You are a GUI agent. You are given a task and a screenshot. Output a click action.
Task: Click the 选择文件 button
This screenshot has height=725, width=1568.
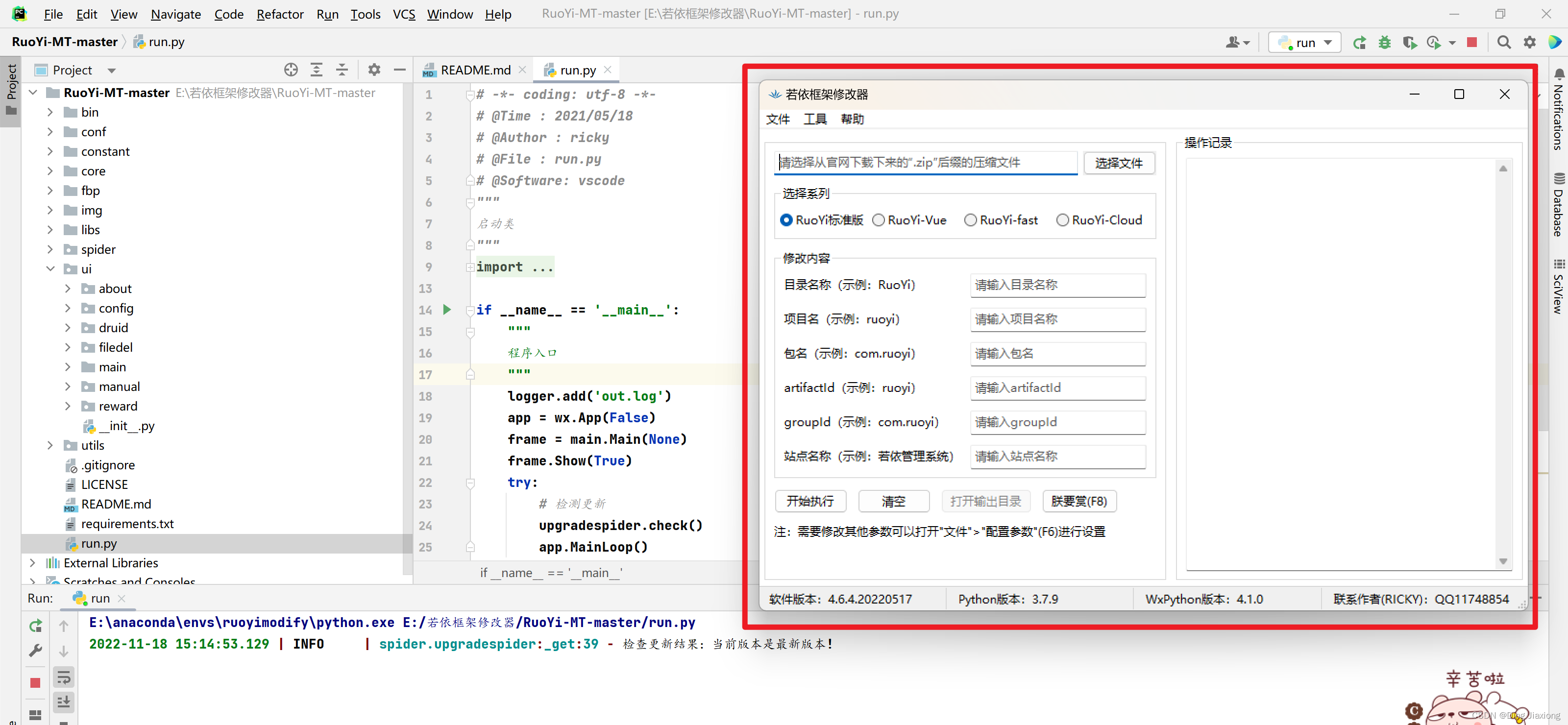(x=1119, y=163)
